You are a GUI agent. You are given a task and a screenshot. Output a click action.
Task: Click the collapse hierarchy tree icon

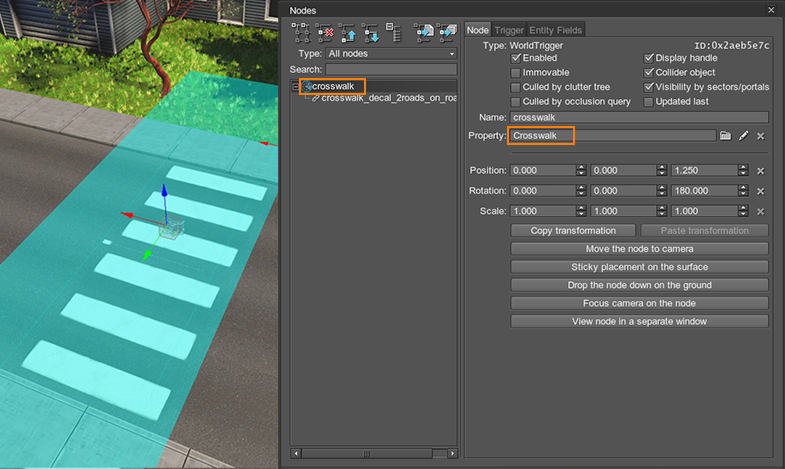[x=393, y=32]
